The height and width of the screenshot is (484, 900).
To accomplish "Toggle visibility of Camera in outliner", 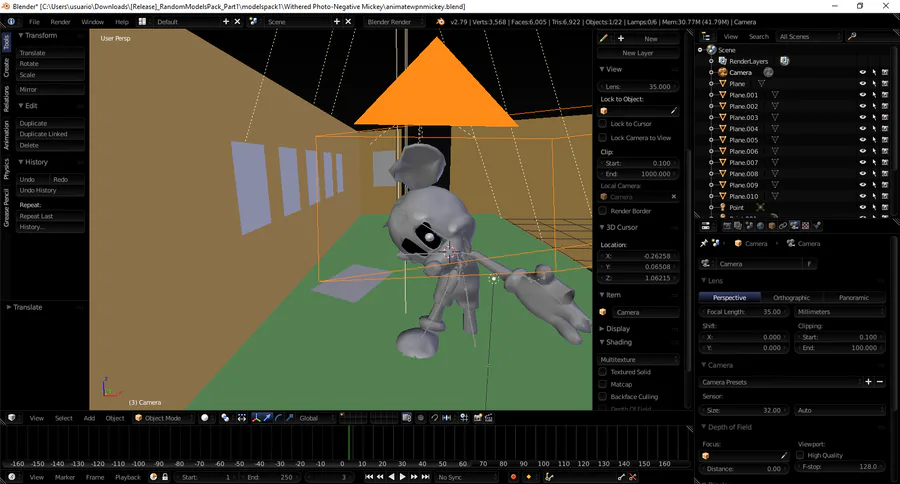I will coord(862,72).
